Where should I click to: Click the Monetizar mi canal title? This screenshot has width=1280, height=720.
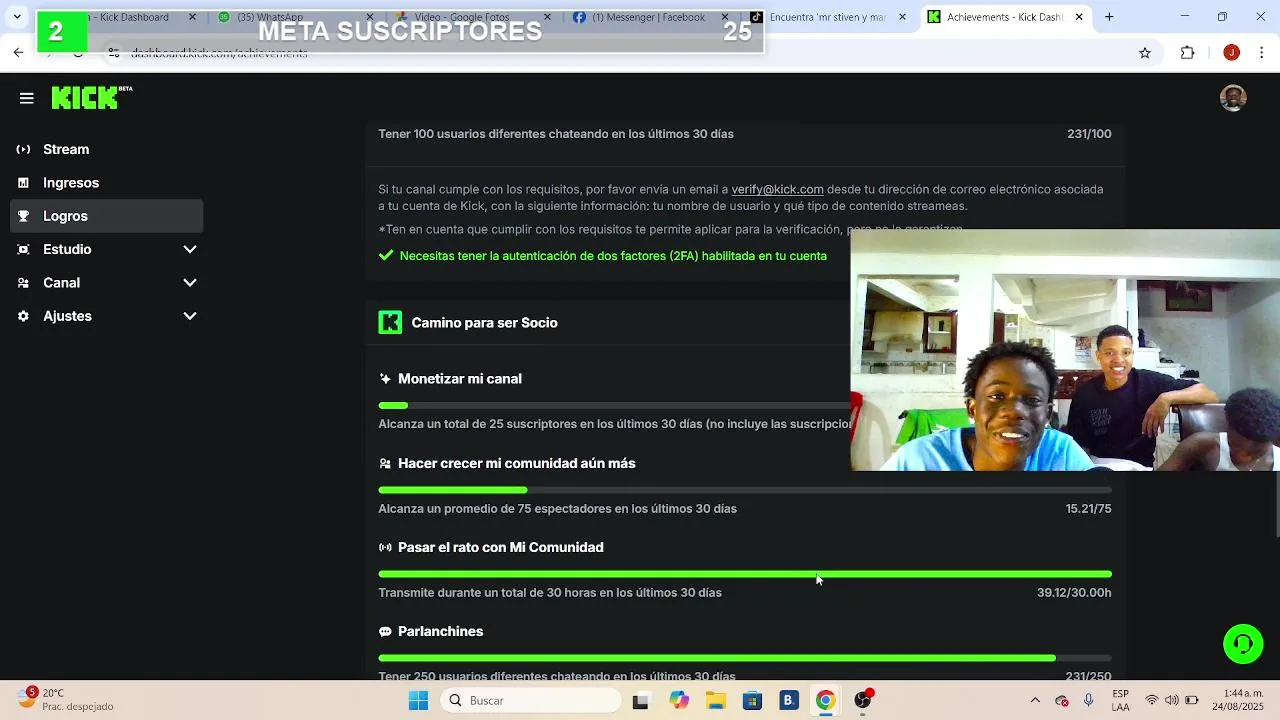point(460,379)
